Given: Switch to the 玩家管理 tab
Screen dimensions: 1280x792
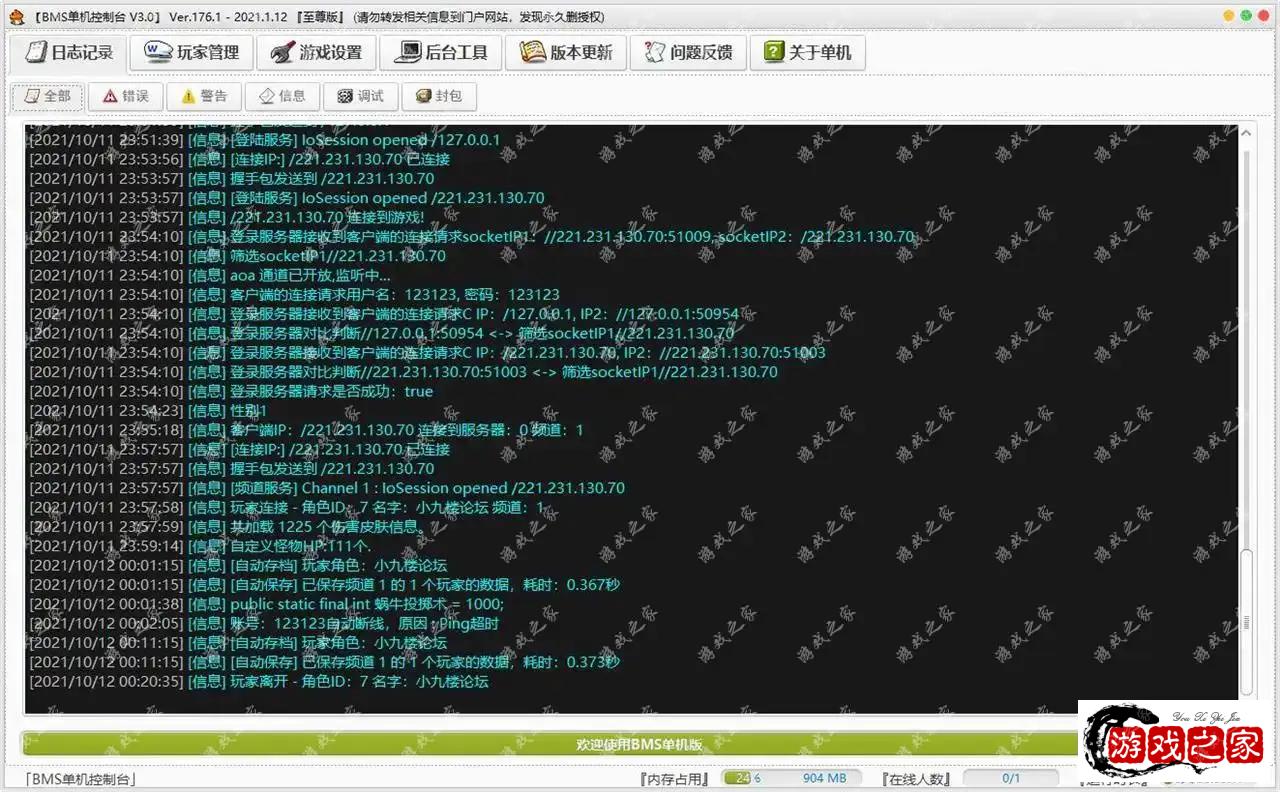Looking at the screenshot, I should [x=190, y=52].
